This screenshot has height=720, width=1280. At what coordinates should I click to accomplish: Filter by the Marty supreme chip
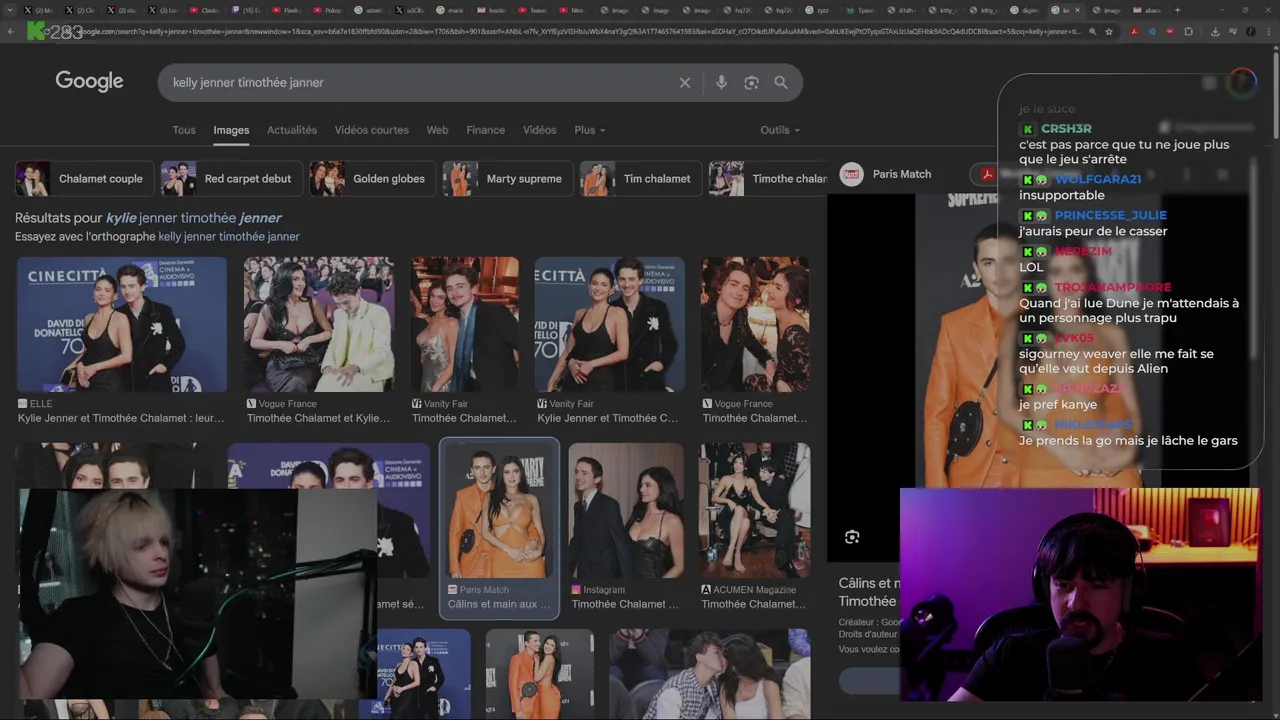tap(508, 179)
